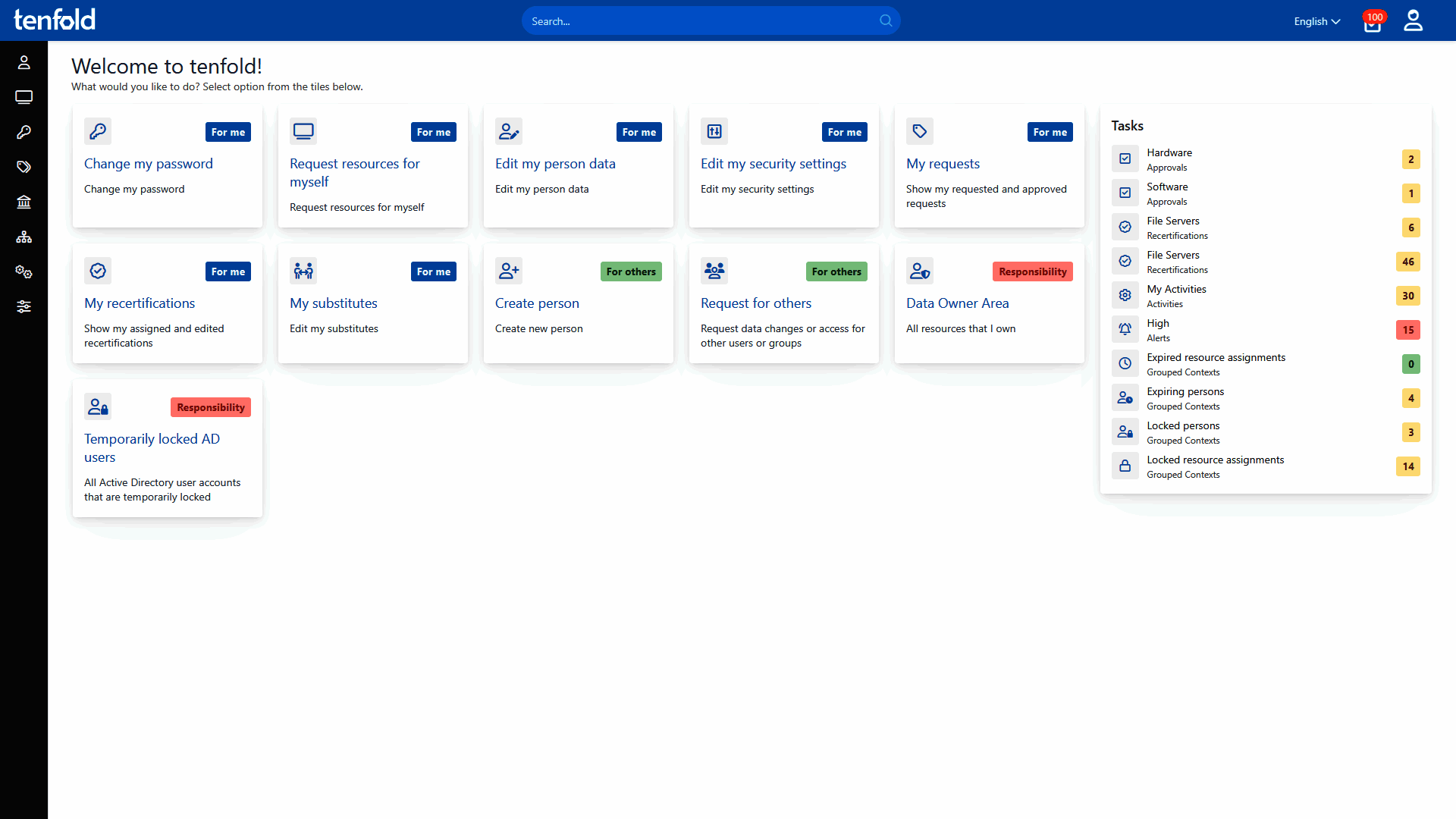
Task: Click the sliders icon in left sidebar
Action: coord(24,306)
